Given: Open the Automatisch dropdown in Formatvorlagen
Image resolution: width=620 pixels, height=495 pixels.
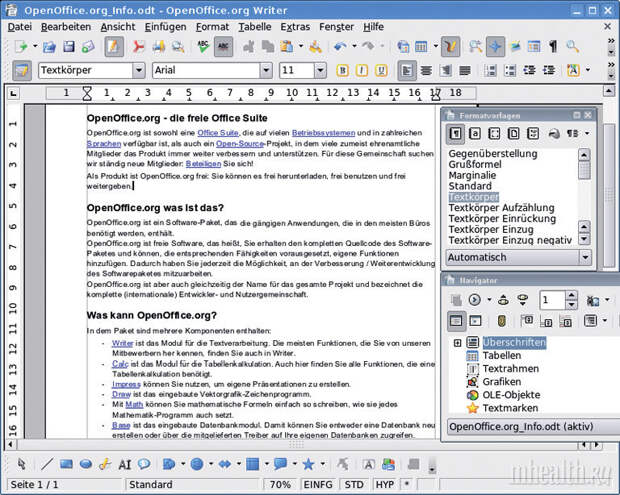Looking at the screenshot, I should tap(585, 257).
